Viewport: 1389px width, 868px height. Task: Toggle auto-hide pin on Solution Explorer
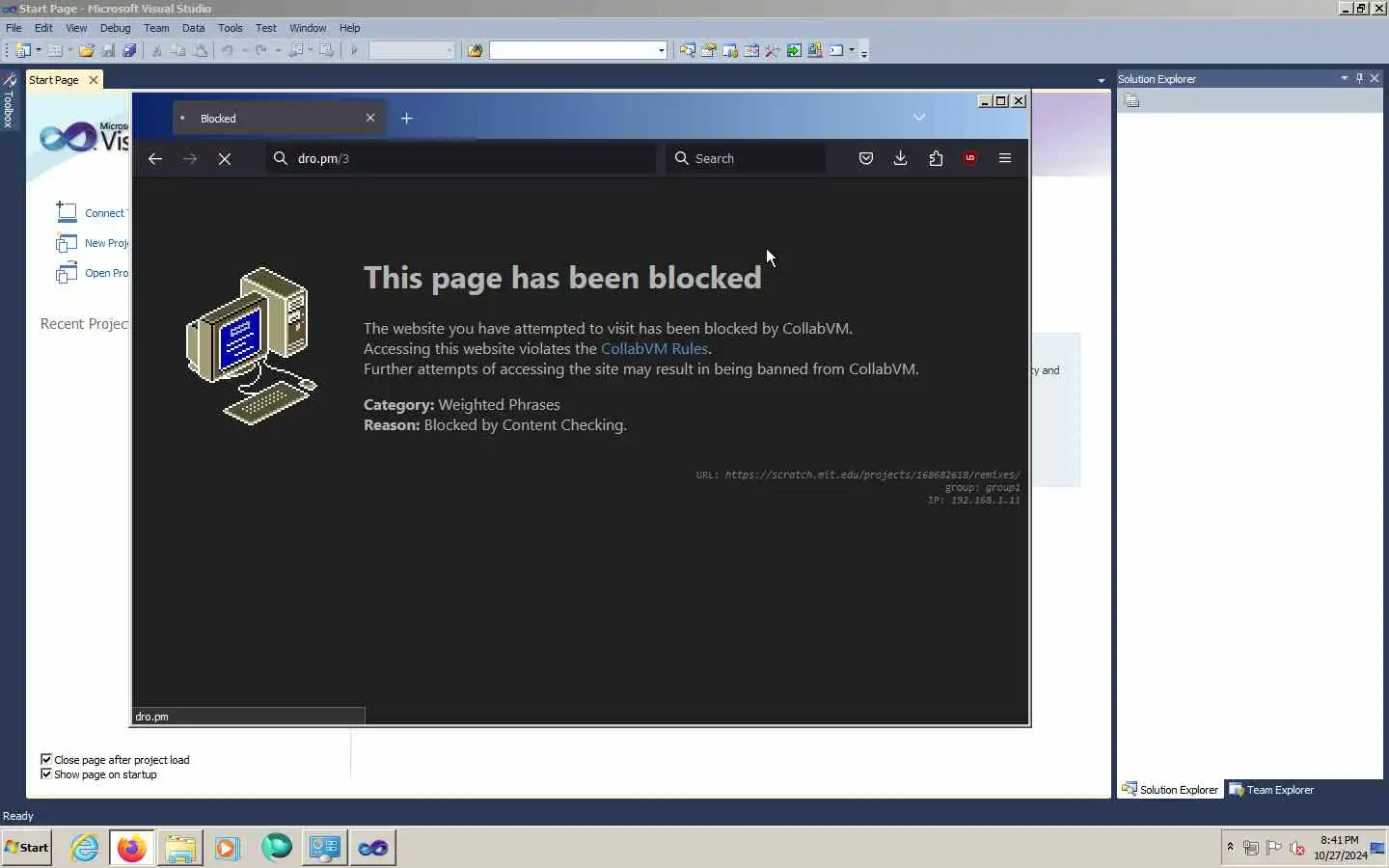click(1359, 78)
